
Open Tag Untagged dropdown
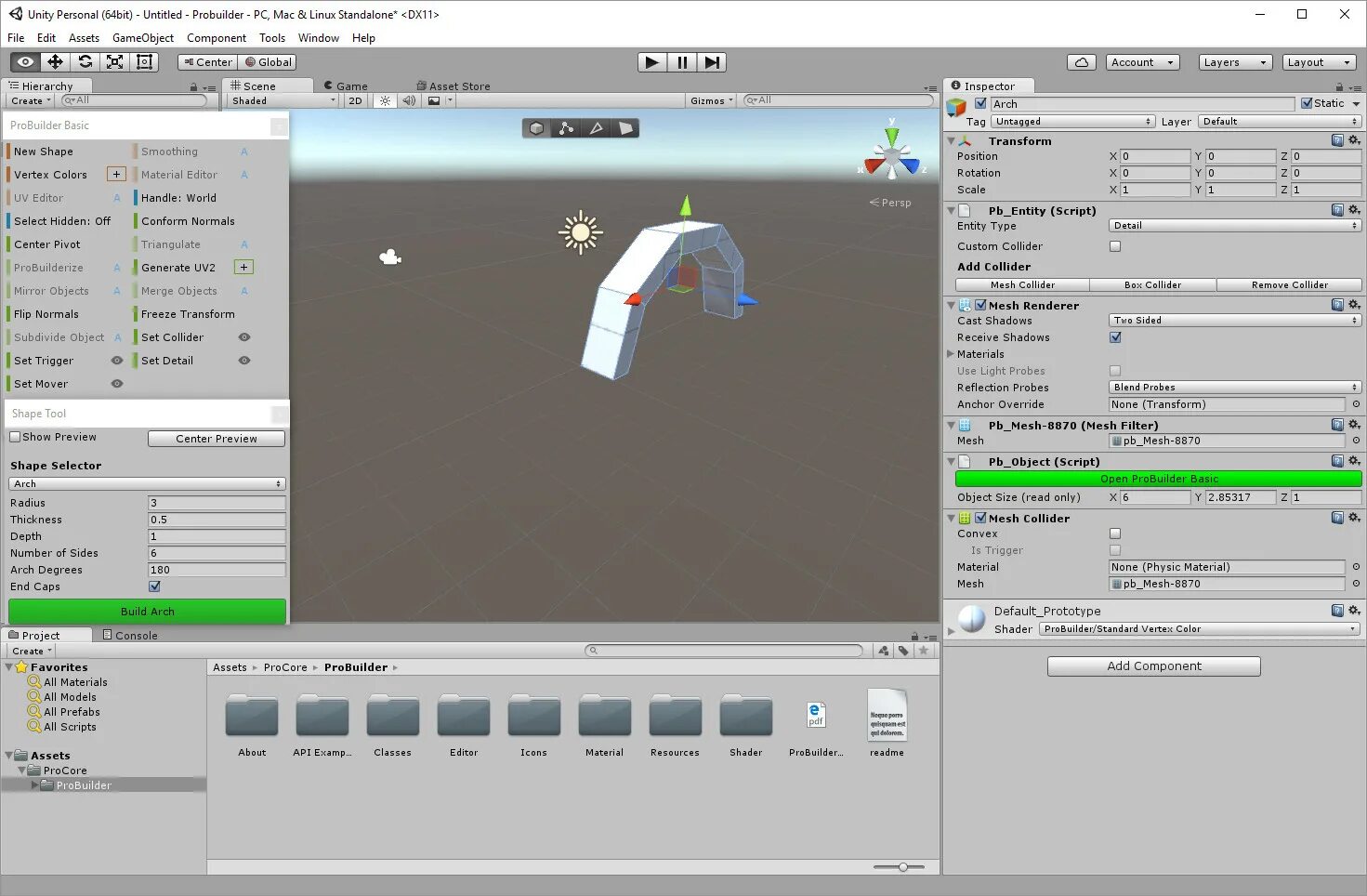[x=1073, y=121]
